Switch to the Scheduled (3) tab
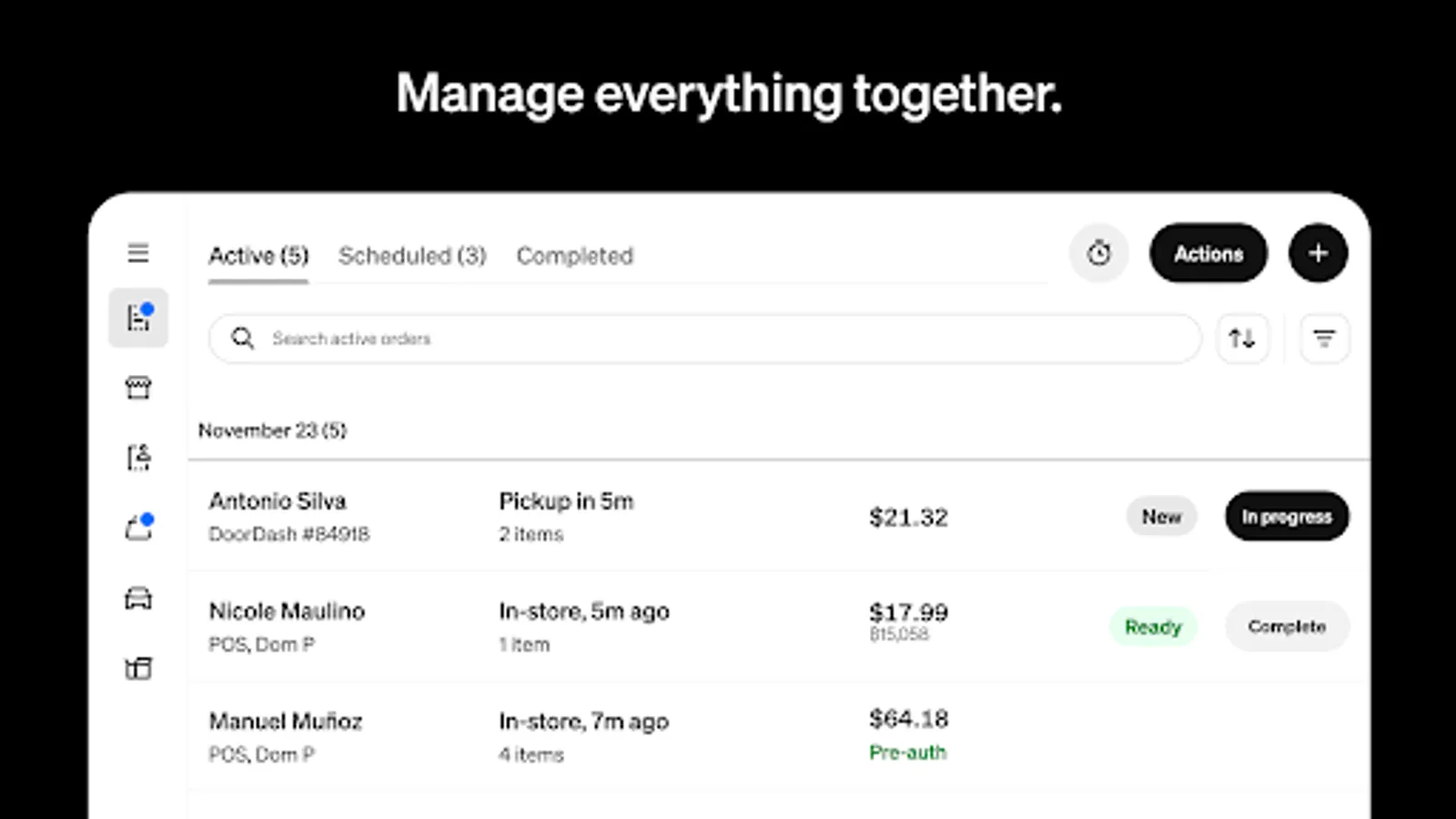Image resolution: width=1456 pixels, height=819 pixels. (x=411, y=256)
